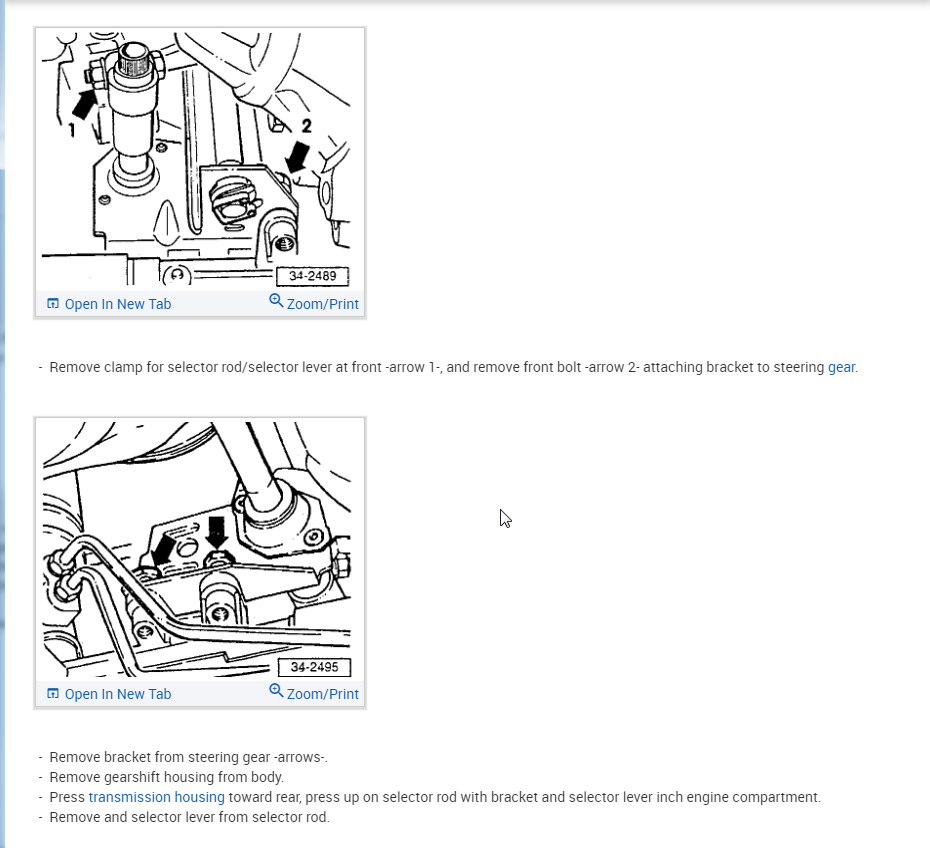Click the steering gear bracket diagram image
The height and width of the screenshot is (848, 930).
click(x=196, y=549)
